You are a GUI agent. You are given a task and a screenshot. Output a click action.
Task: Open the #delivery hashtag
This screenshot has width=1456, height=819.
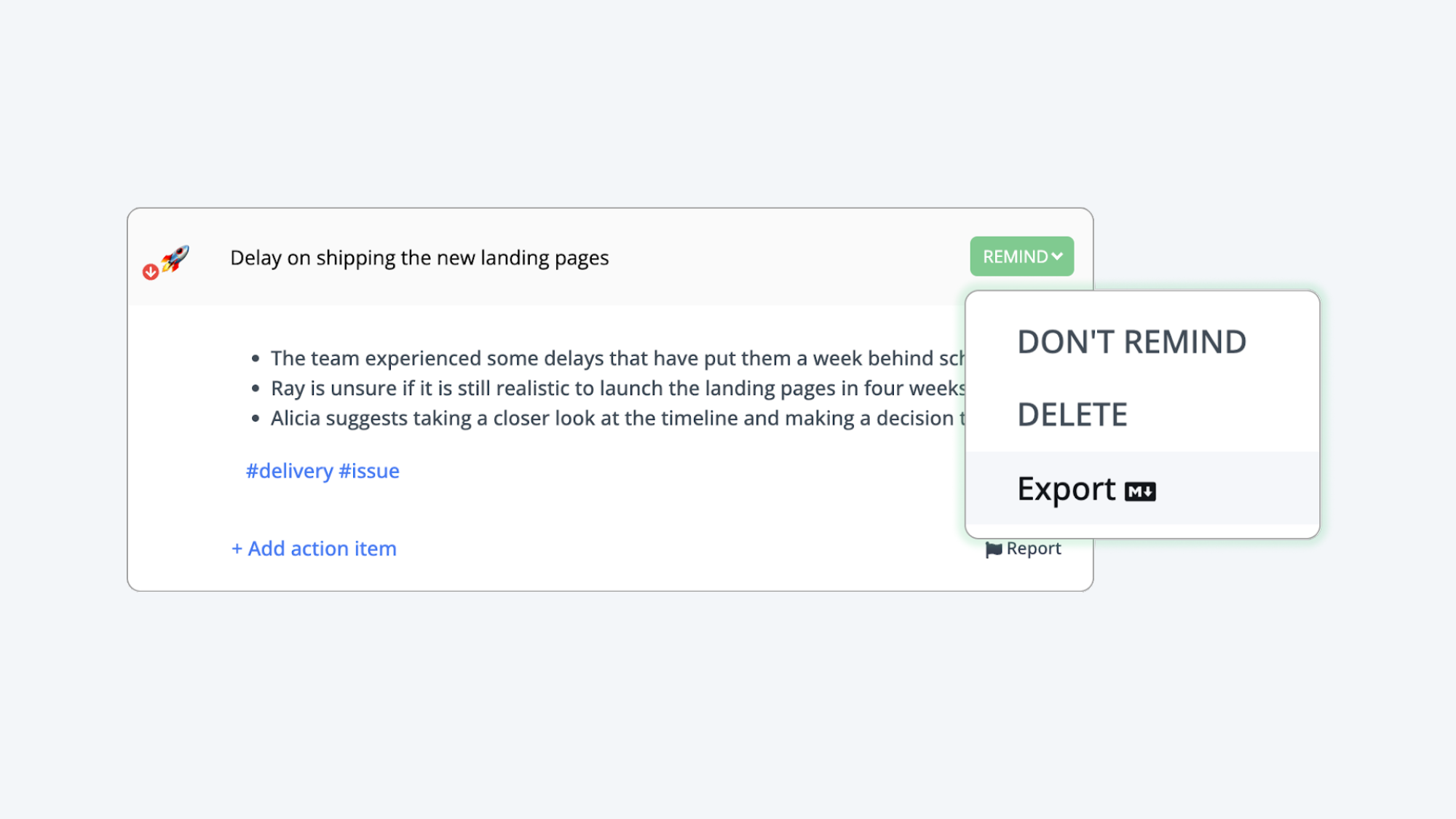click(289, 471)
